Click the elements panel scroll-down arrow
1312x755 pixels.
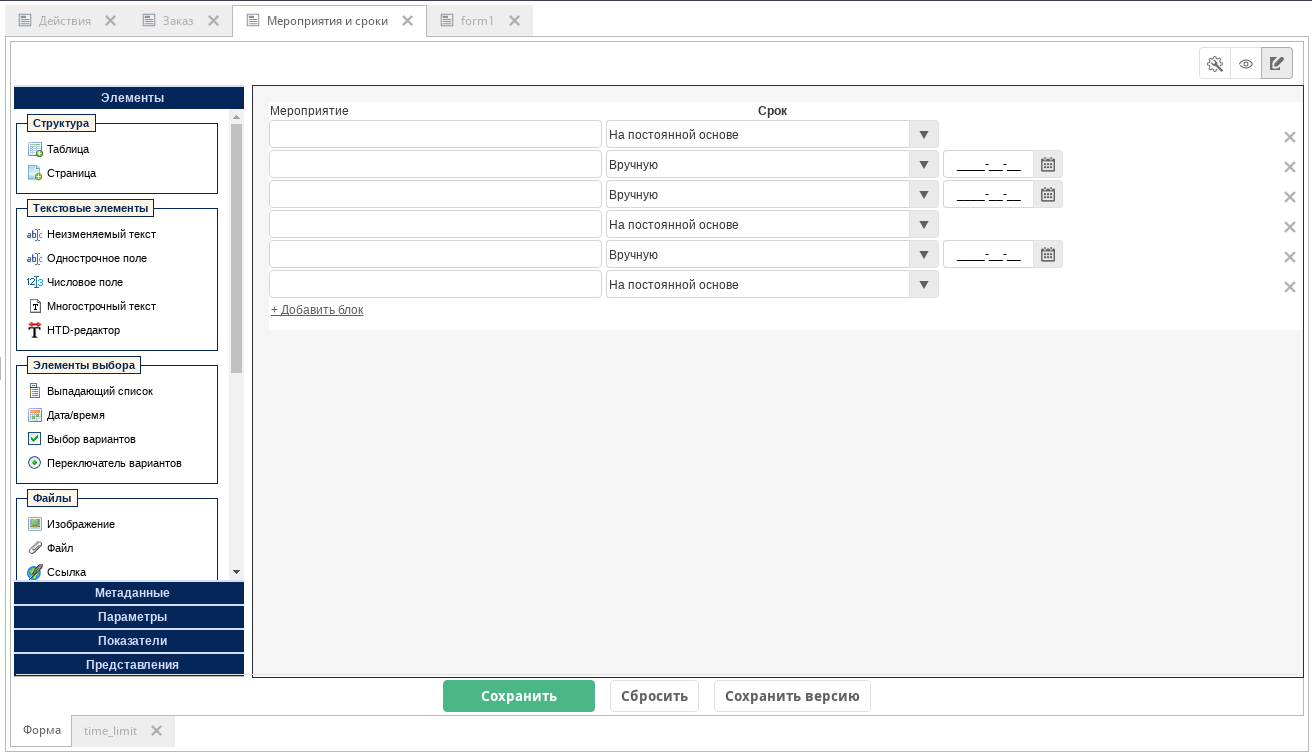[237, 572]
